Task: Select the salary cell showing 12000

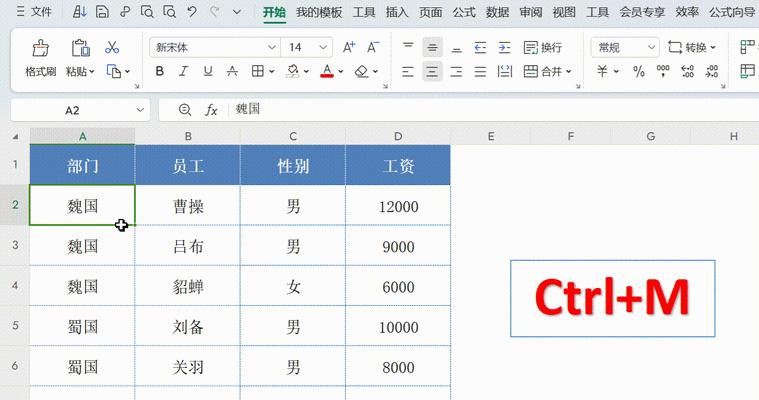Action: [x=398, y=206]
